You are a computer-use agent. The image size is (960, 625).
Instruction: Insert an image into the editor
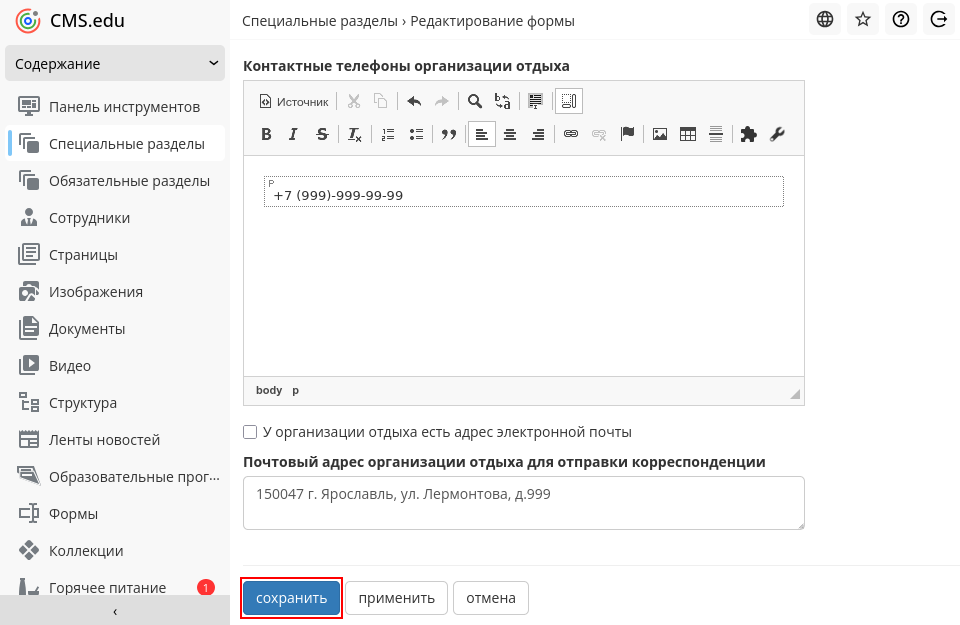pyautogui.click(x=660, y=135)
